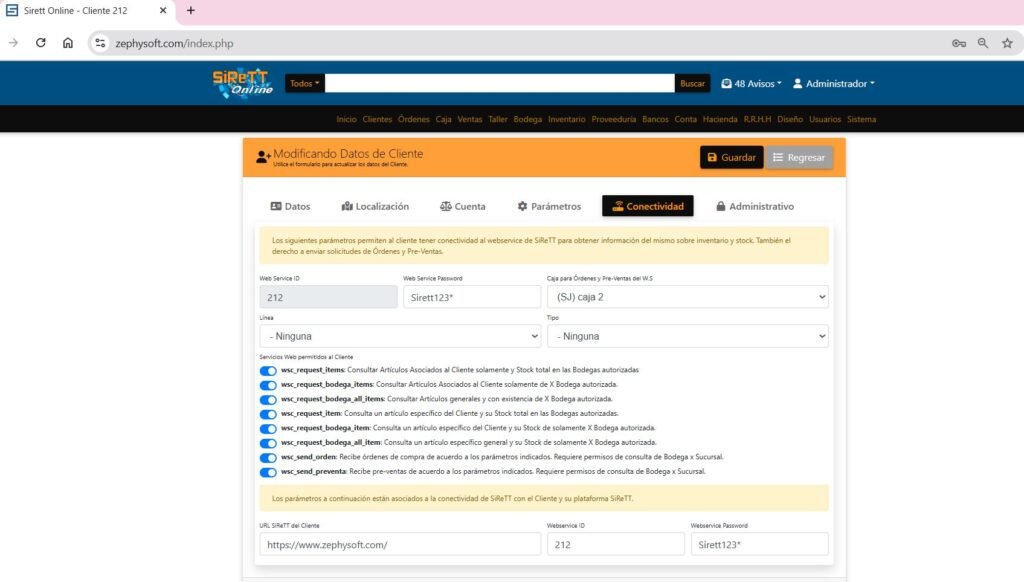This screenshot has width=1024, height=582.
Task: Click the saved passwords key icon
Action: [x=958, y=43]
